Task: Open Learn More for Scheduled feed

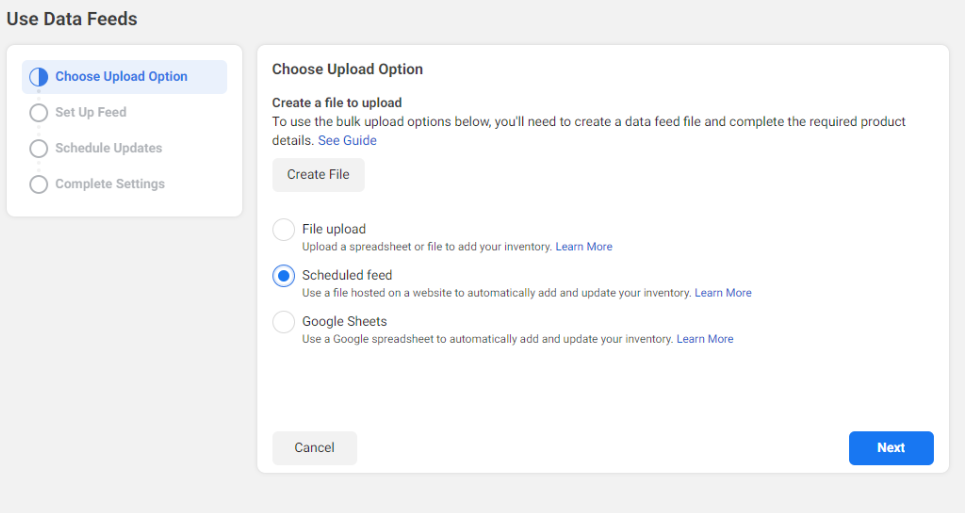Action: point(723,293)
